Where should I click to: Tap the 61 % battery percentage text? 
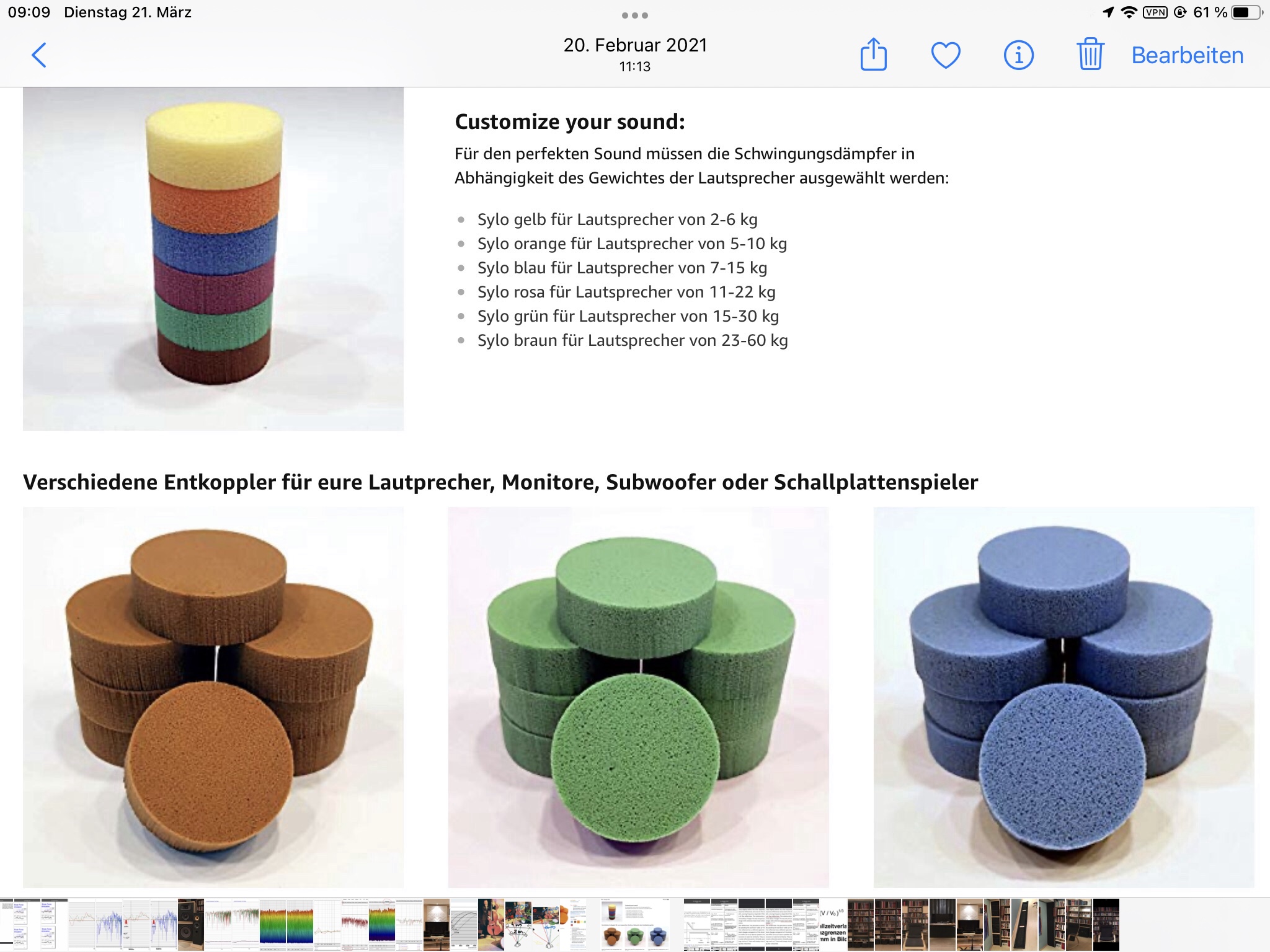(1210, 12)
